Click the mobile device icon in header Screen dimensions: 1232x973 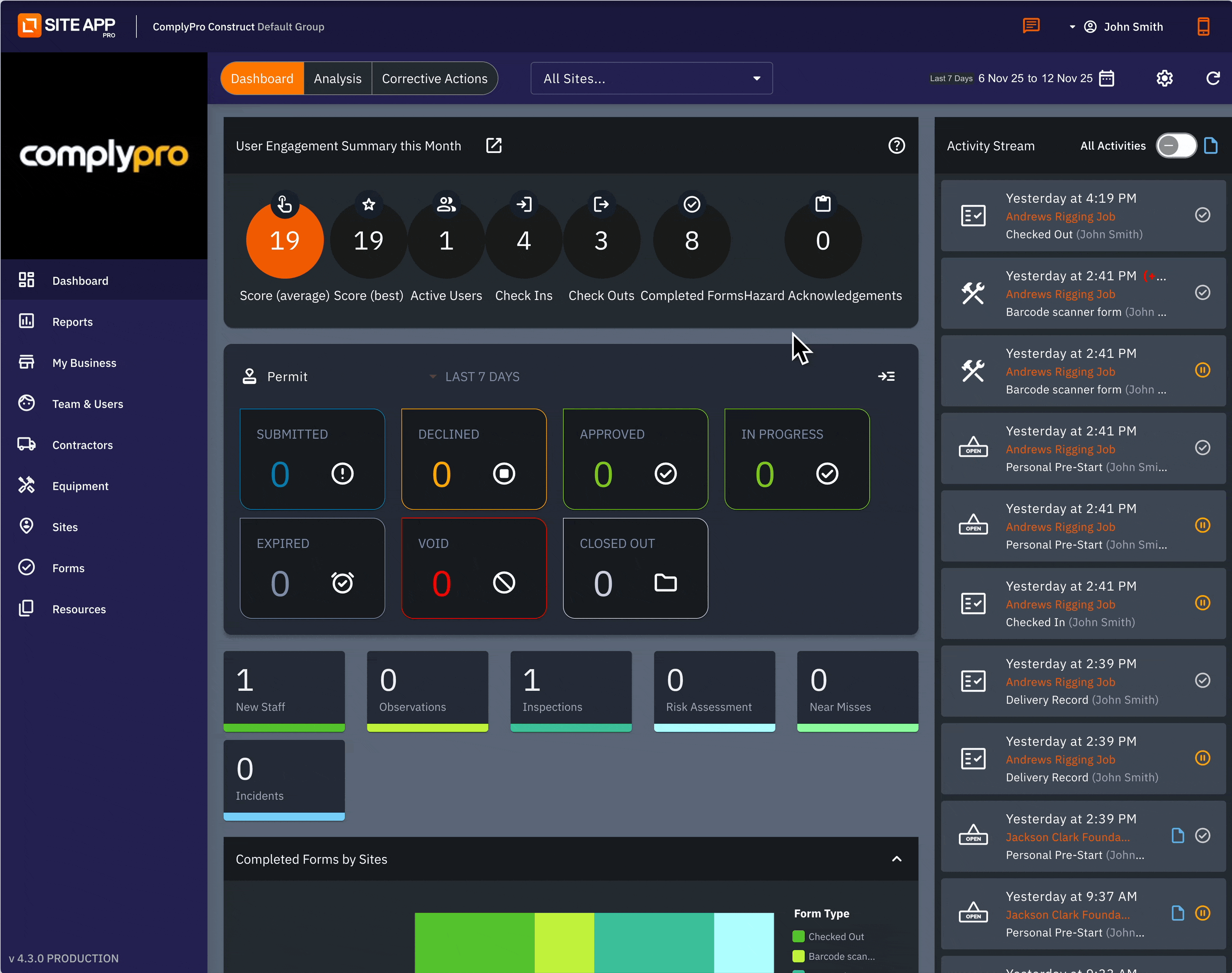pyautogui.click(x=1203, y=26)
